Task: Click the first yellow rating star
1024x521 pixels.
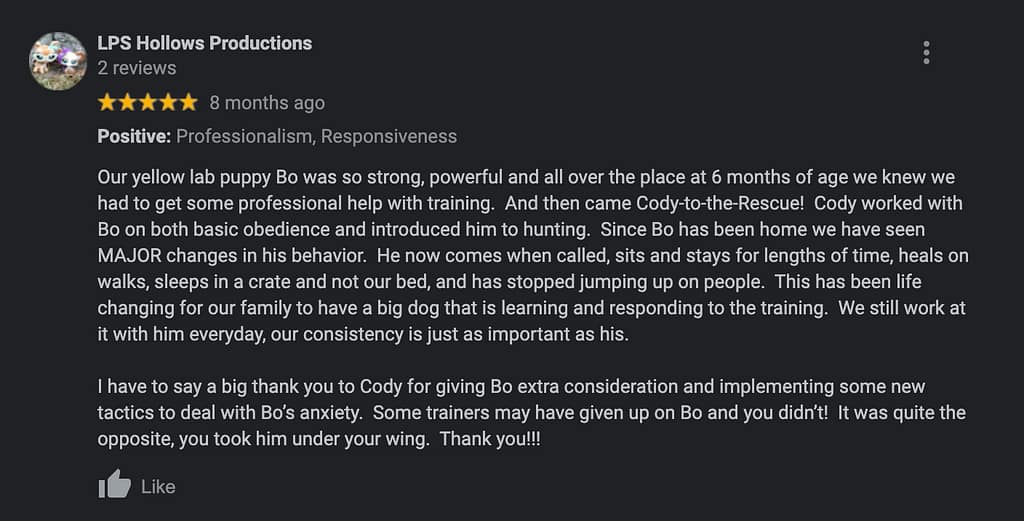Action: click(107, 102)
